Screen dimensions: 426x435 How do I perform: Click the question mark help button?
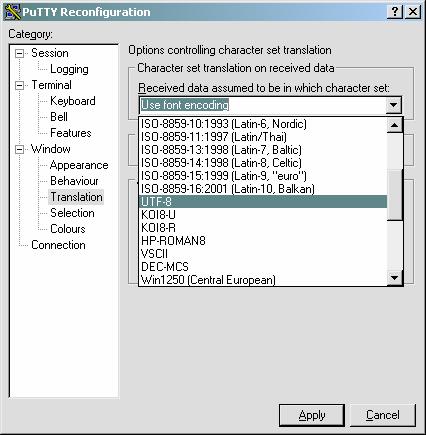tap(395, 12)
